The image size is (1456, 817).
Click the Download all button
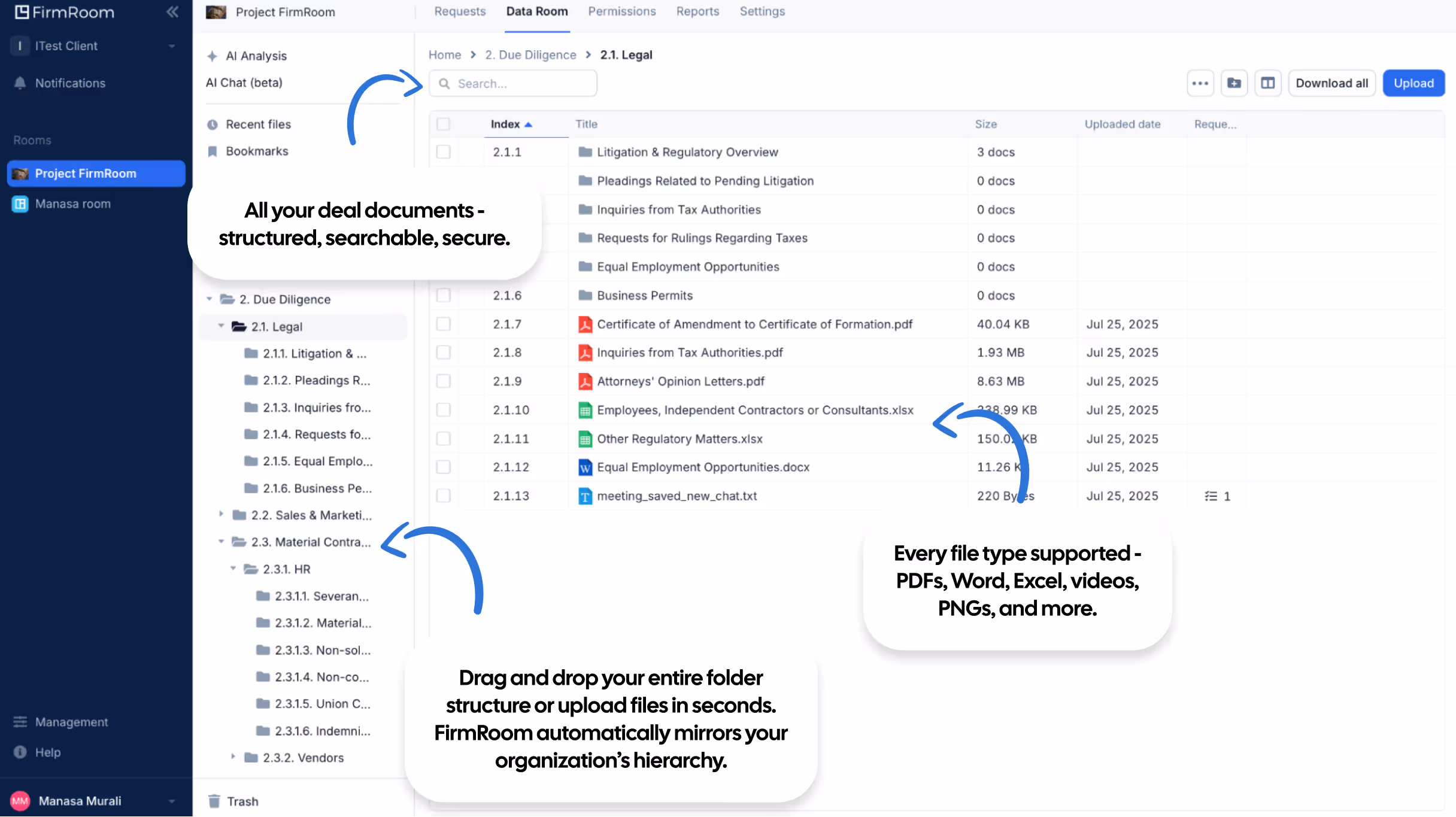point(1331,83)
